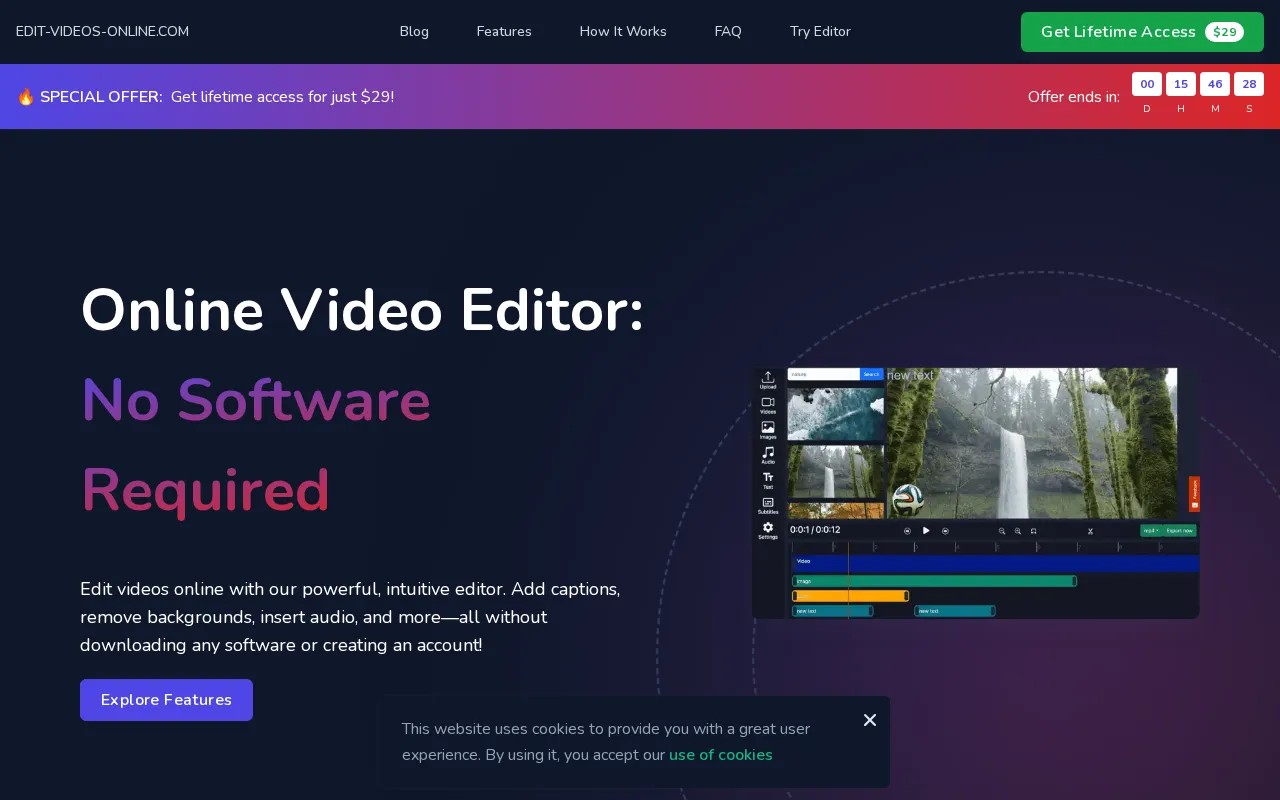Screen dimensions: 1280x800
Task: Click the orange Feedback side tab
Action: click(1194, 494)
